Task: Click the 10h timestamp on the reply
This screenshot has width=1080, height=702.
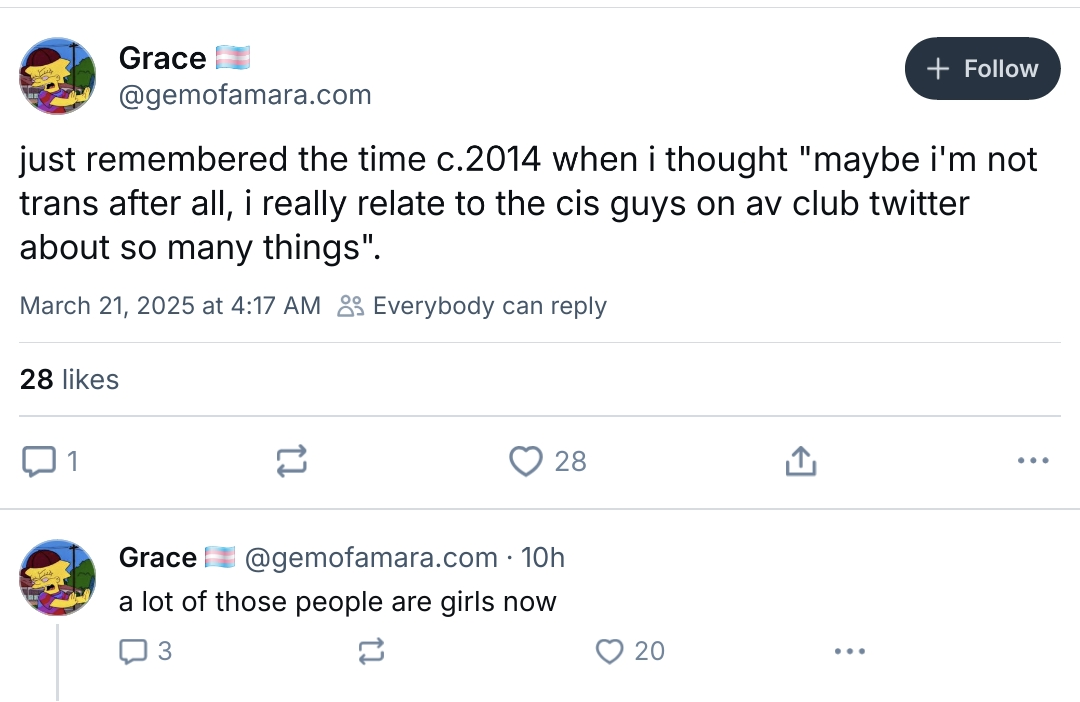Action: [x=543, y=558]
